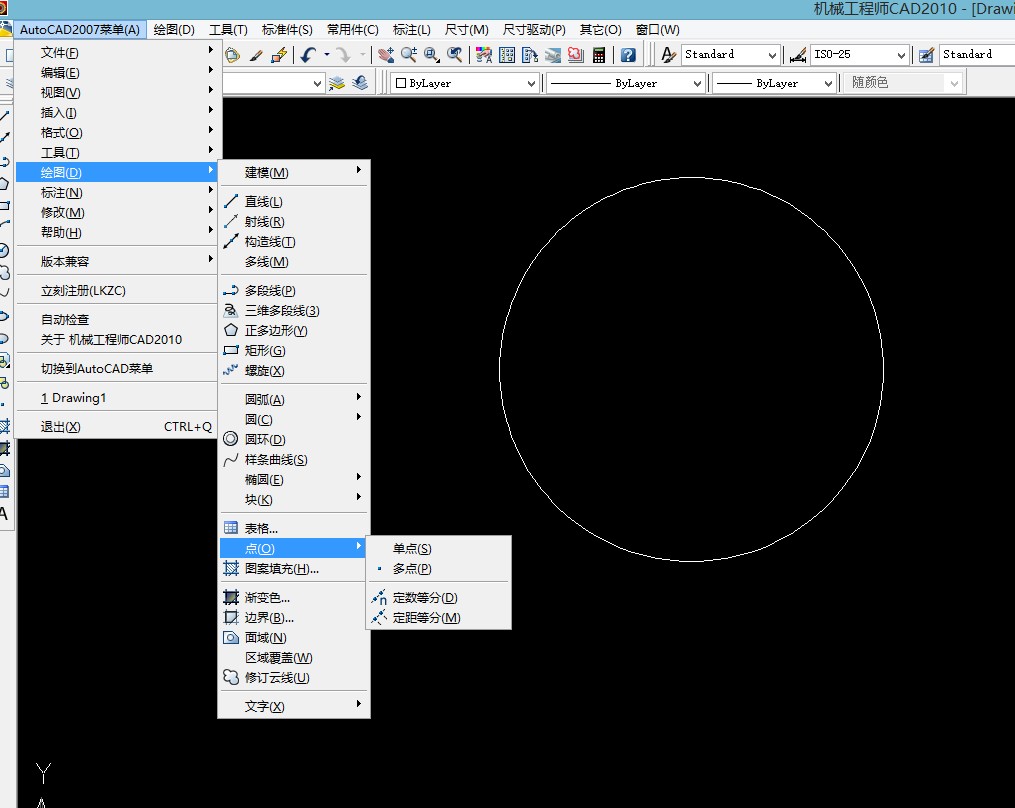The height and width of the screenshot is (808, 1015).
Task: Select 直线(L) line command
Action: click(295, 202)
